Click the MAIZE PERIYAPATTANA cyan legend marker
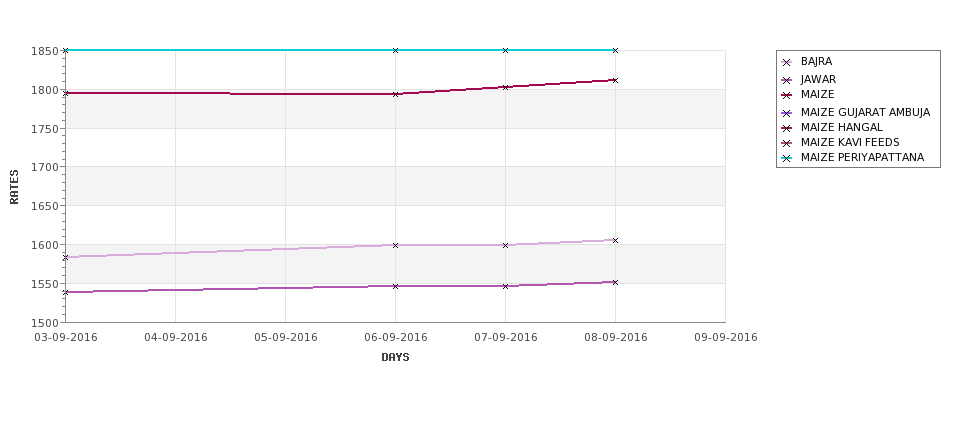The image size is (975, 429). 787,159
